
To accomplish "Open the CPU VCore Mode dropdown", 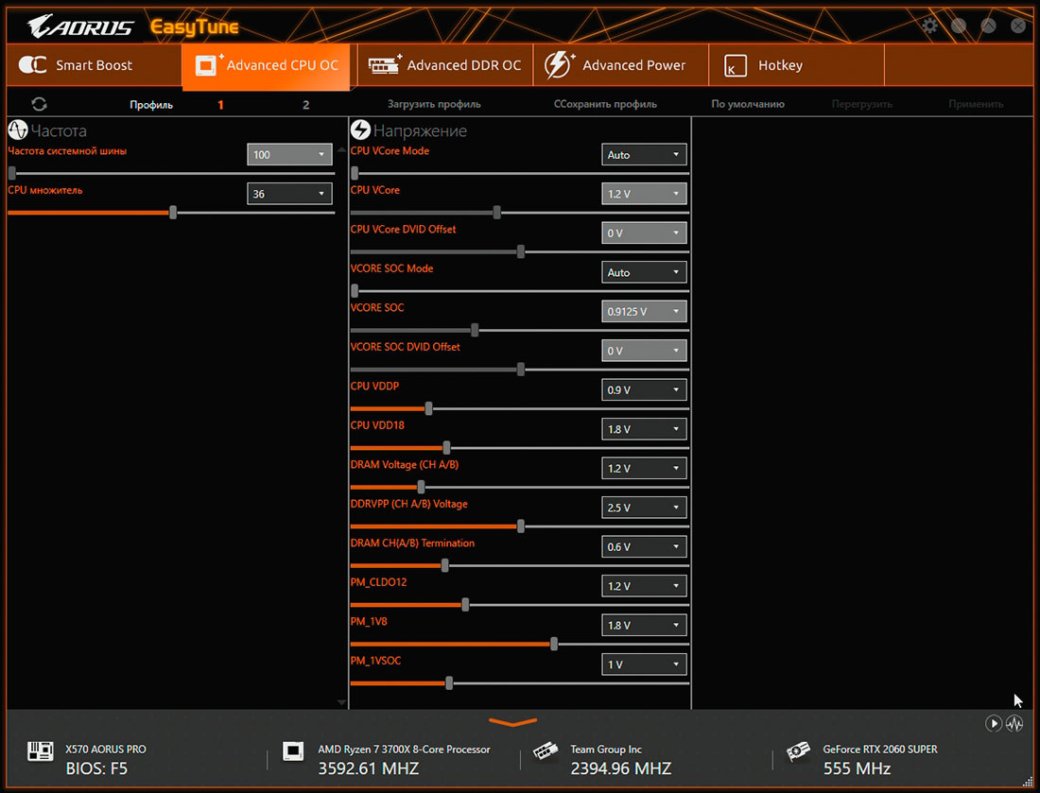I will click(x=644, y=155).
